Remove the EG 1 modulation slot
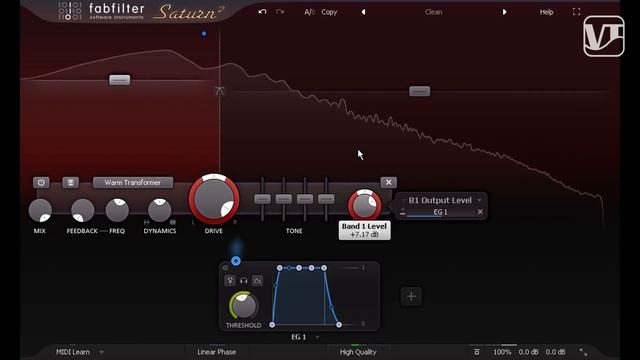Viewport: 640px width, 360px height. [480, 212]
